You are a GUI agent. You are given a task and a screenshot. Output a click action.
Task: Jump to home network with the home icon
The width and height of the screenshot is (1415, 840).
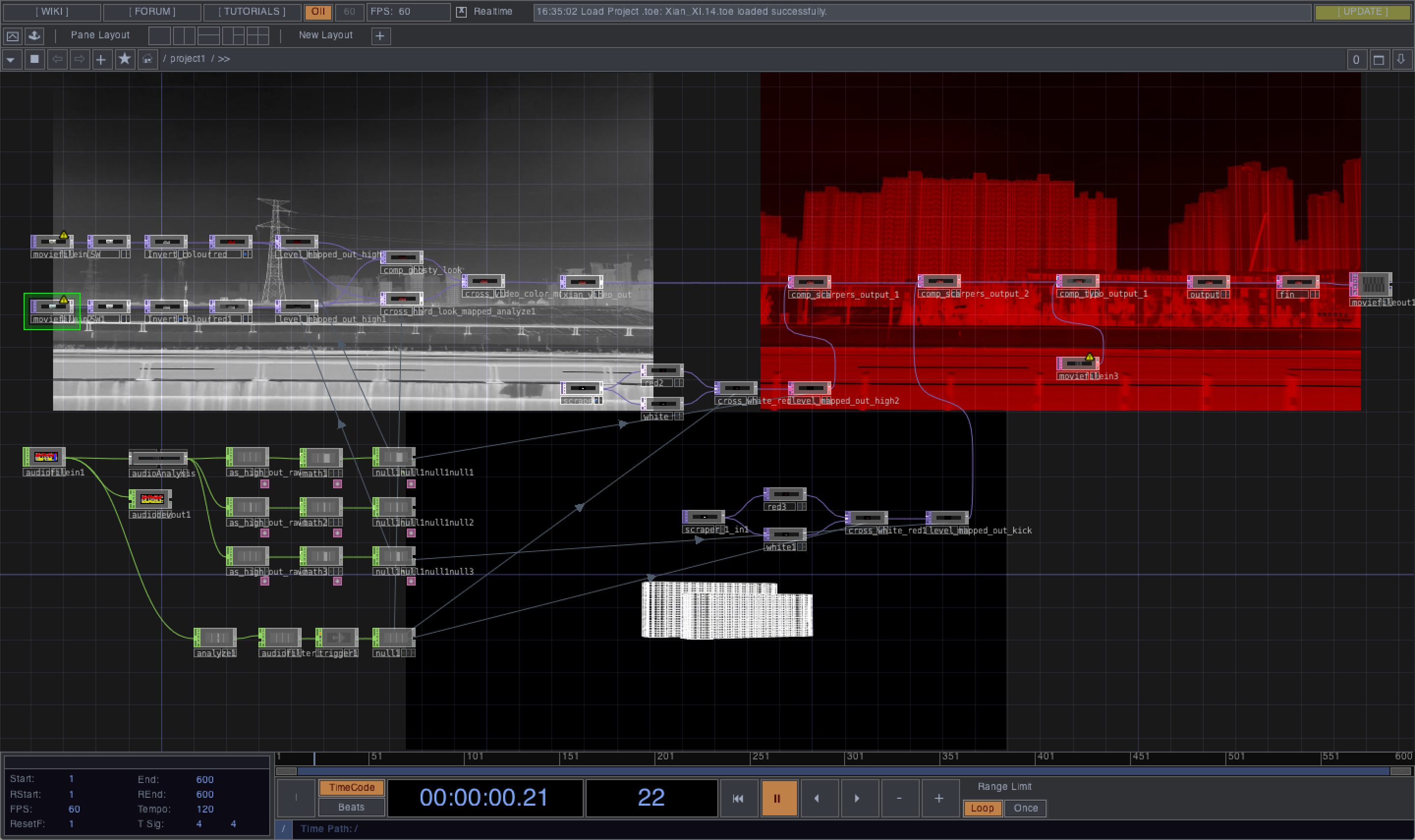(147, 59)
